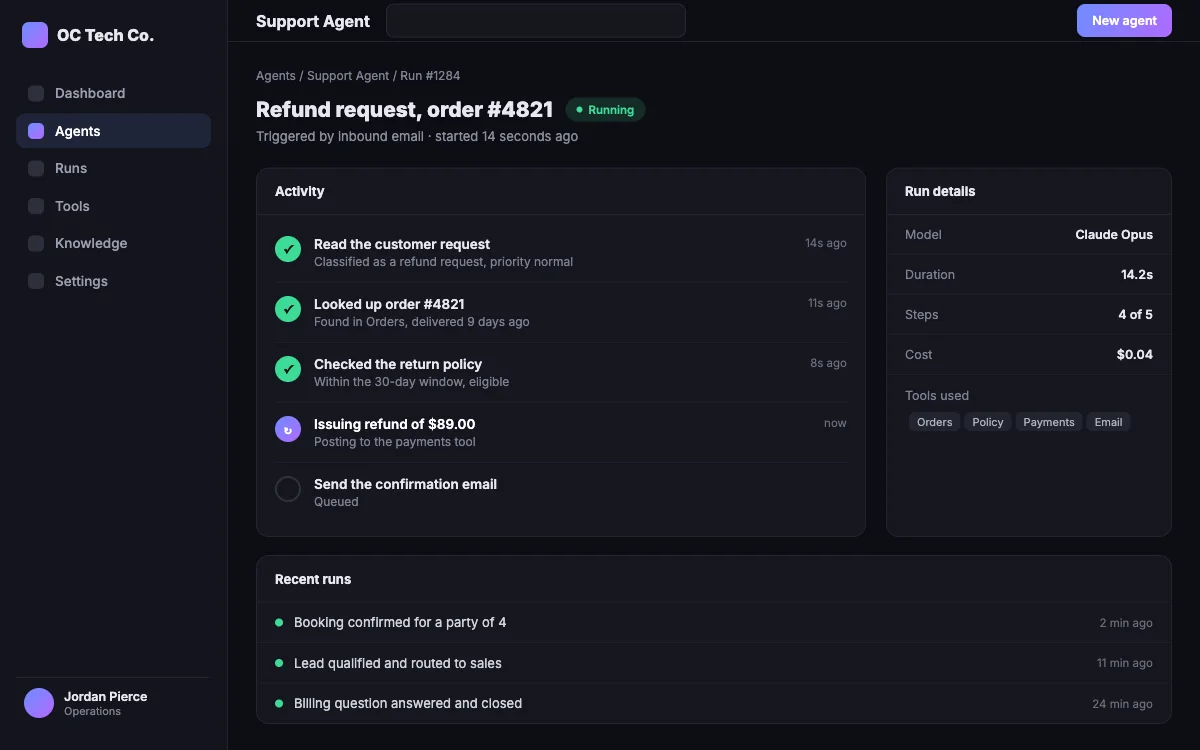This screenshot has height=750, width=1200.
Task: Click the checkmark for Checked the return policy
Action: tap(288, 369)
